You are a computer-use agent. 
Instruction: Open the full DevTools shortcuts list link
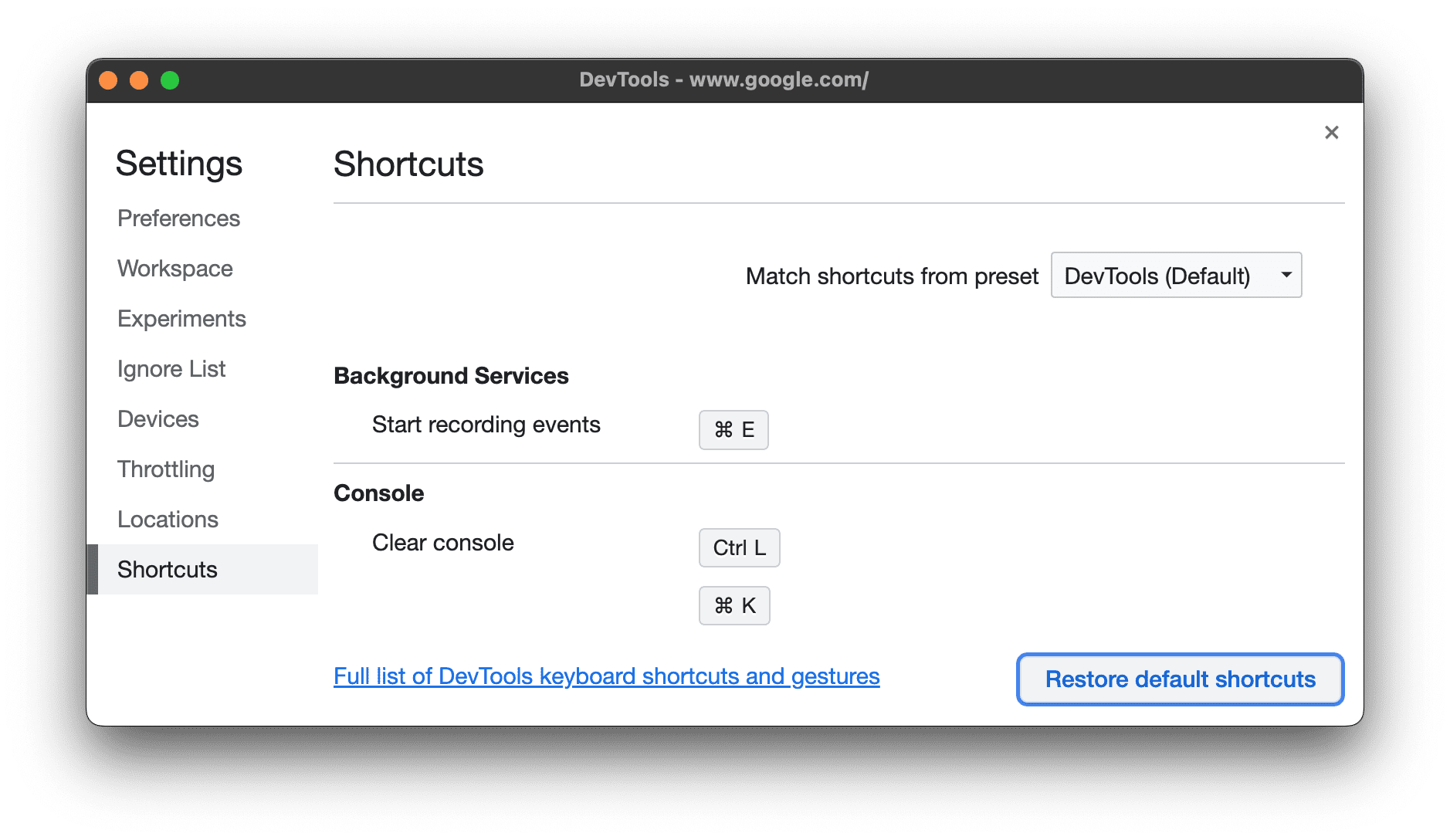click(606, 676)
